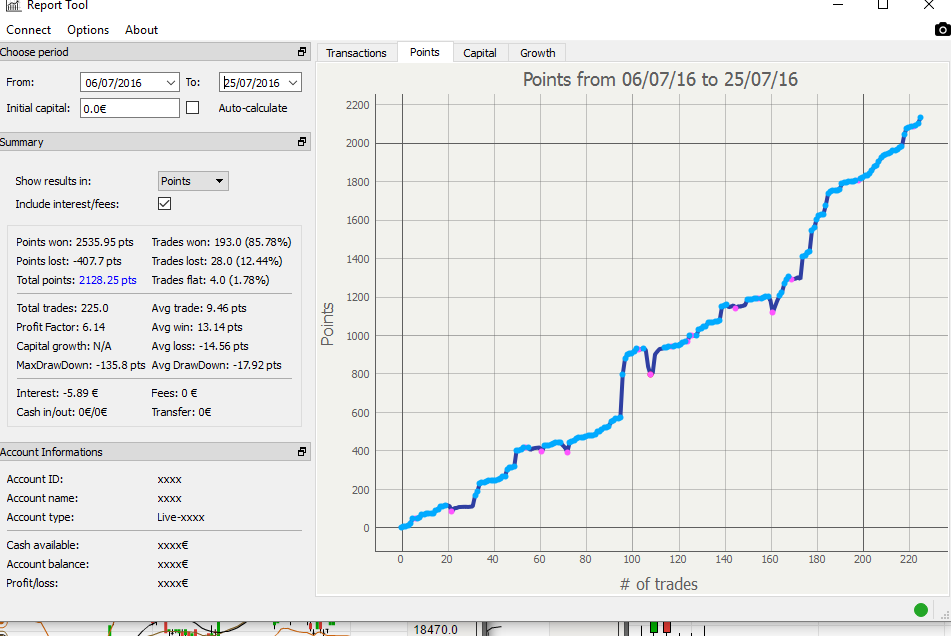Image resolution: width=951 pixels, height=636 pixels.
Task: Enable the Auto-calculate checkbox
Action: [x=193, y=108]
